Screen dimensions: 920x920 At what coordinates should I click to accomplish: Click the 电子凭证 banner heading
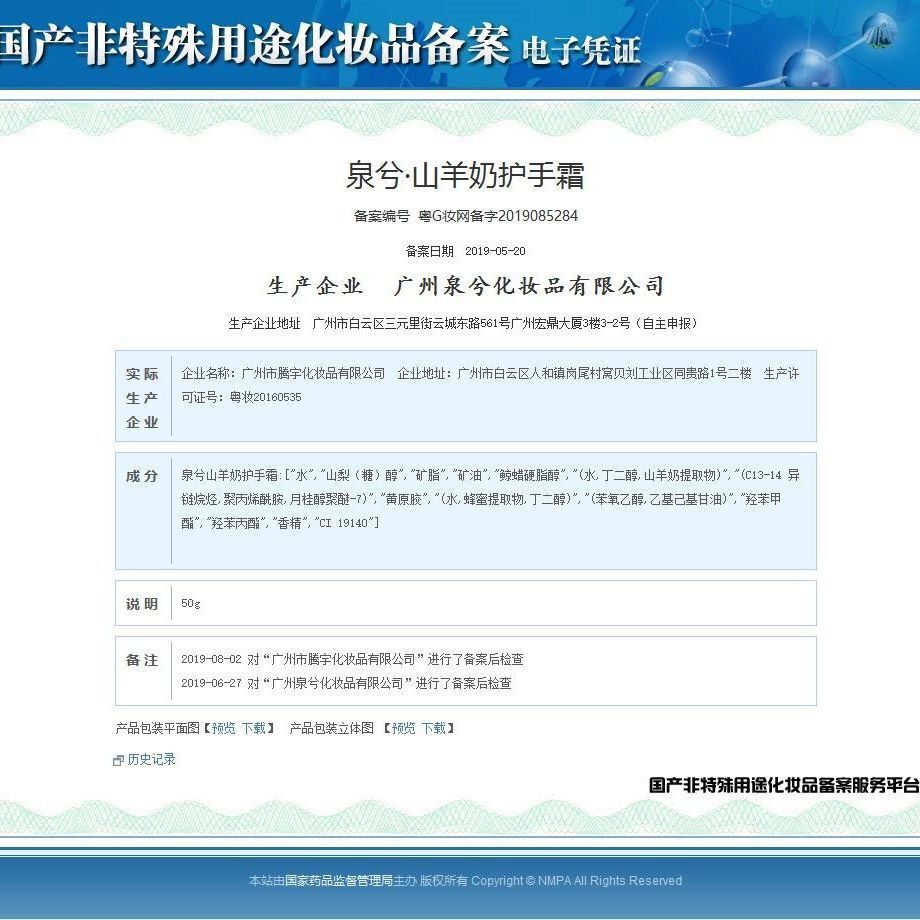click(x=581, y=50)
